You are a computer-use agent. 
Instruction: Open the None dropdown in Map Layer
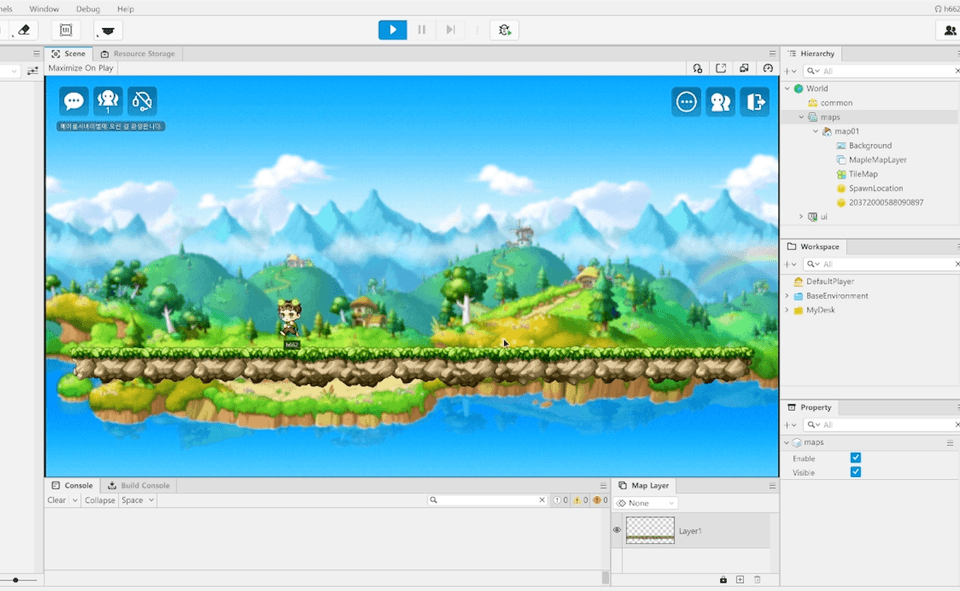646,503
